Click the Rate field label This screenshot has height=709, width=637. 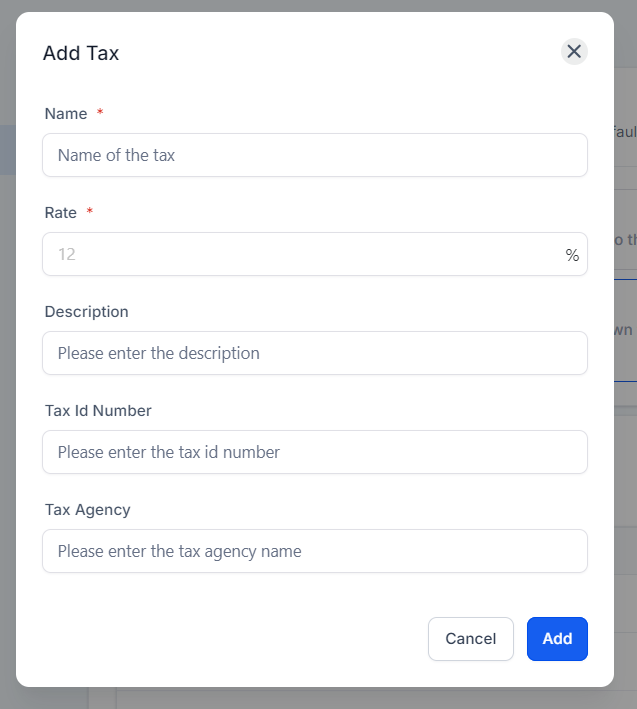61,213
